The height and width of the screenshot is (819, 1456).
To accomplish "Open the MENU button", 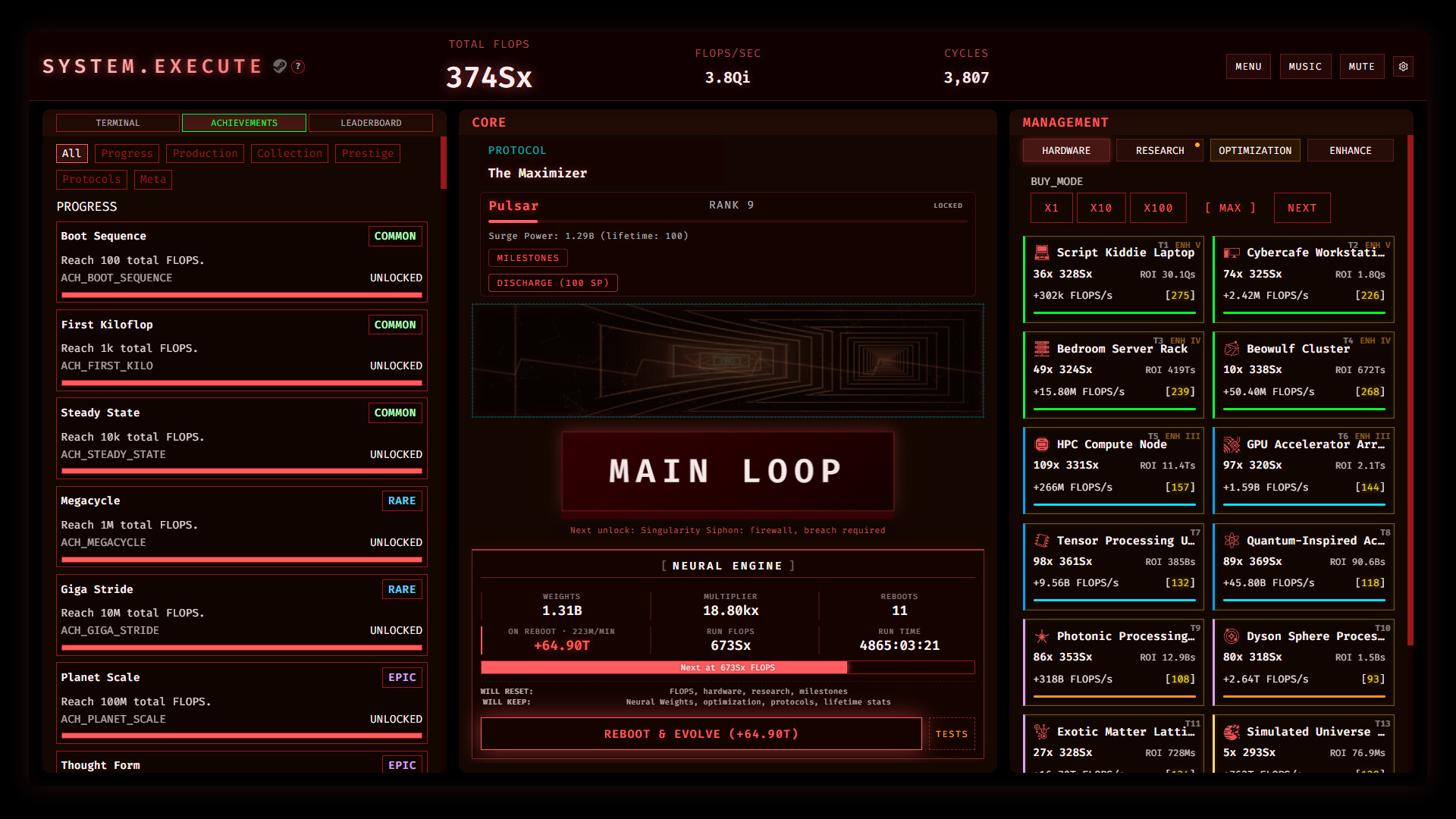I will tap(1248, 67).
